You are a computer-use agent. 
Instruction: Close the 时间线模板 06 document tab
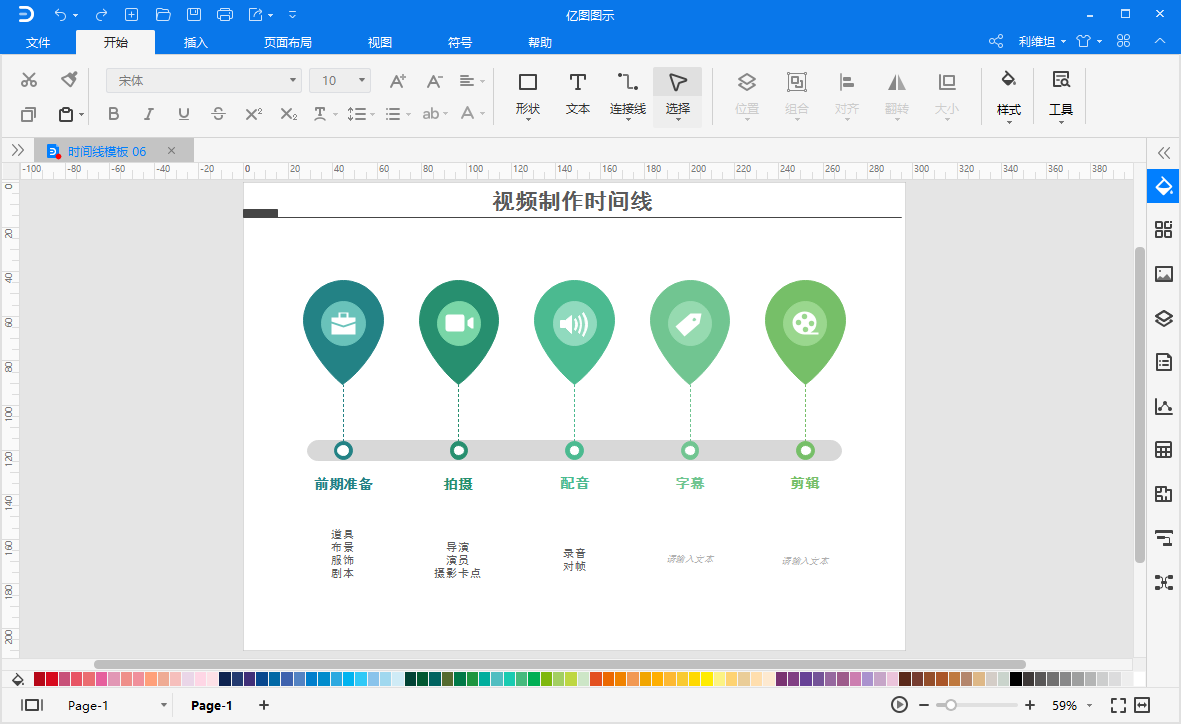(171, 151)
